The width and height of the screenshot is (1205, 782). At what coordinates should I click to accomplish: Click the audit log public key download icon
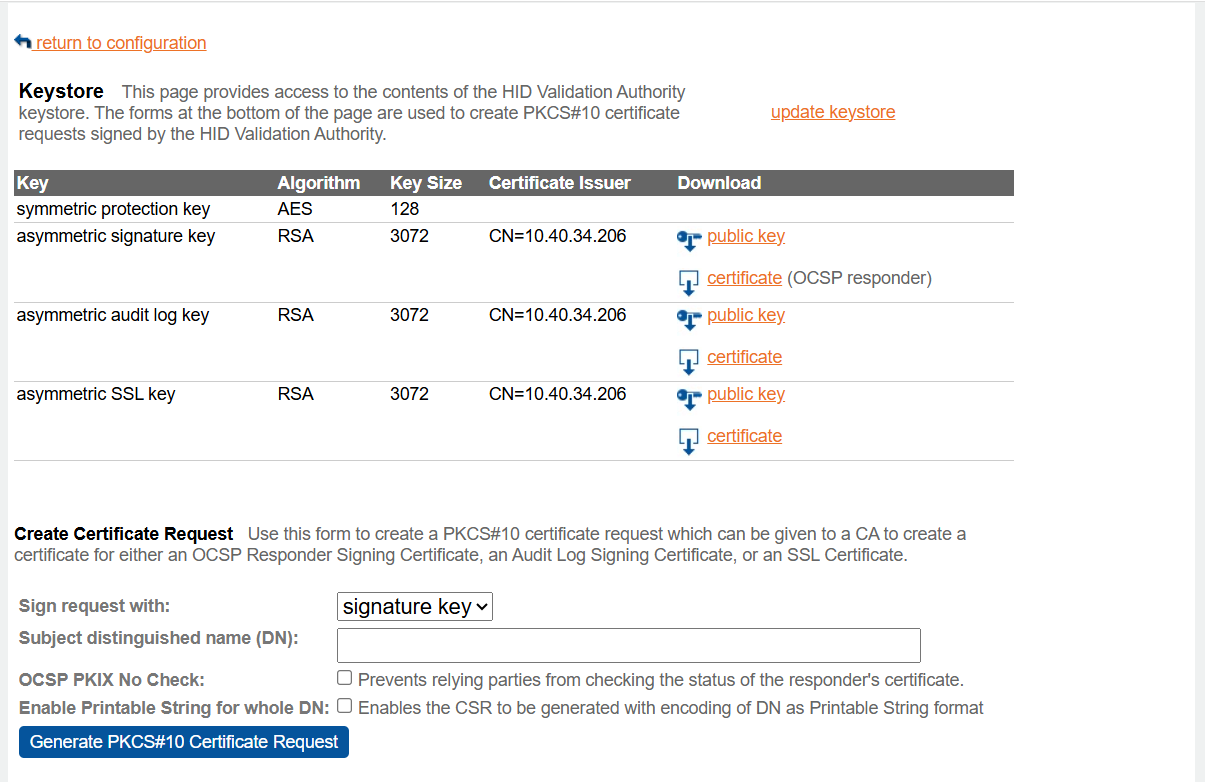tap(688, 319)
